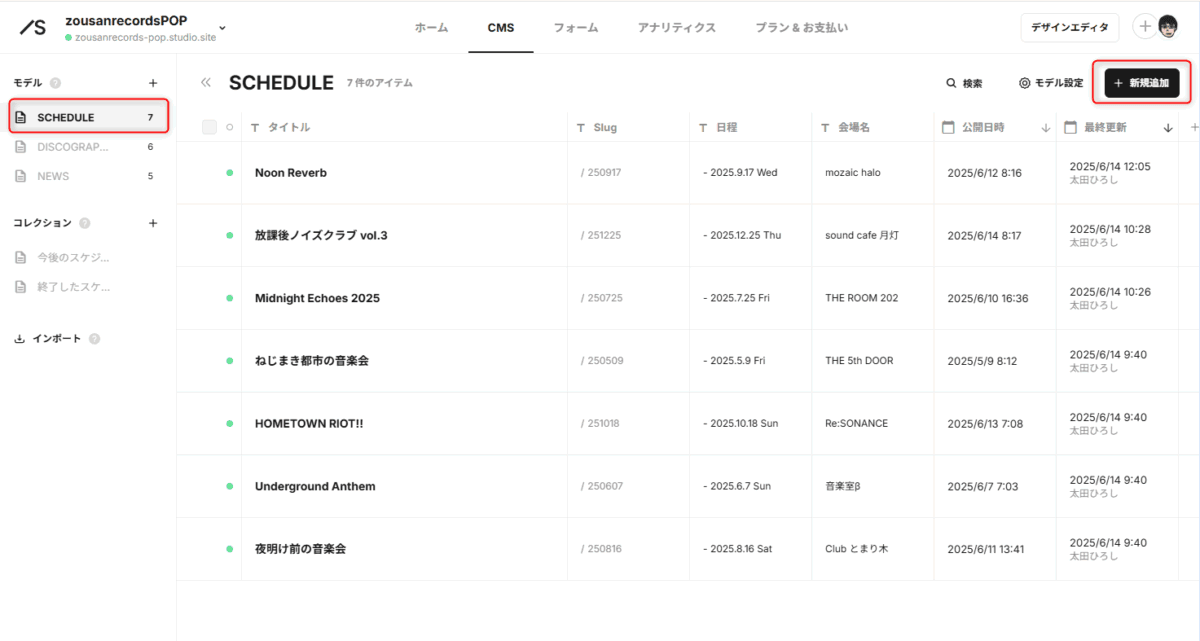Sort by 最終更新 column arrow
This screenshot has height=641, width=1200.
point(1168,128)
